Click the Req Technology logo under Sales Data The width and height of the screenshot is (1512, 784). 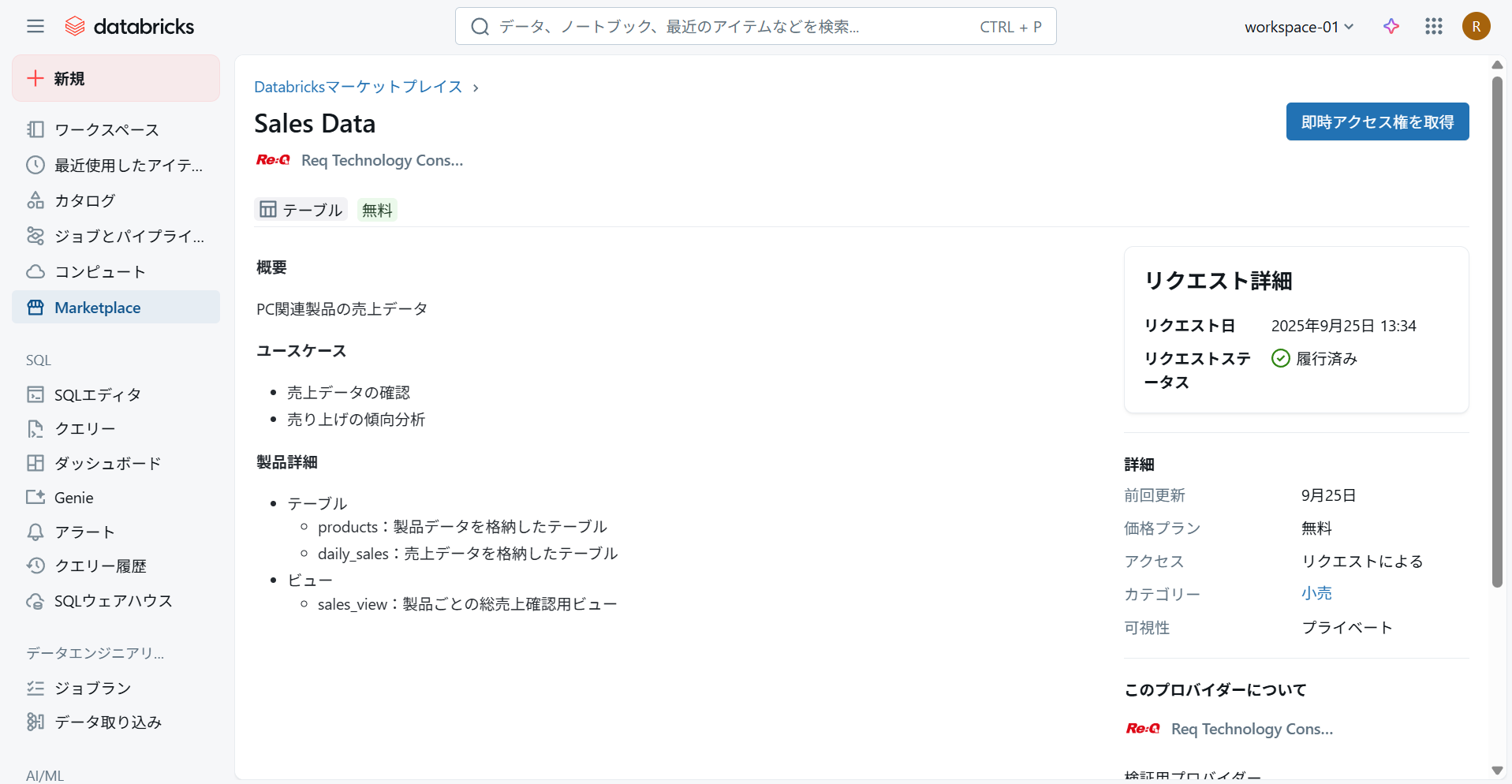273,160
